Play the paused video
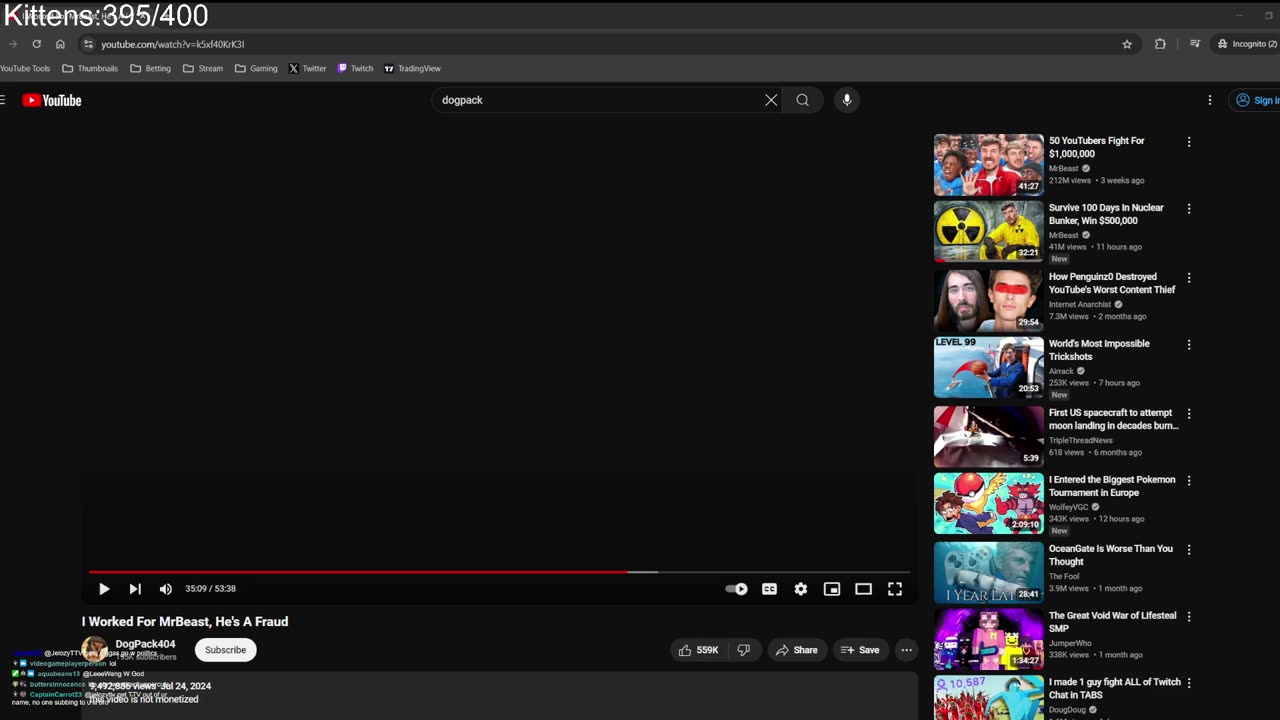 [104, 589]
